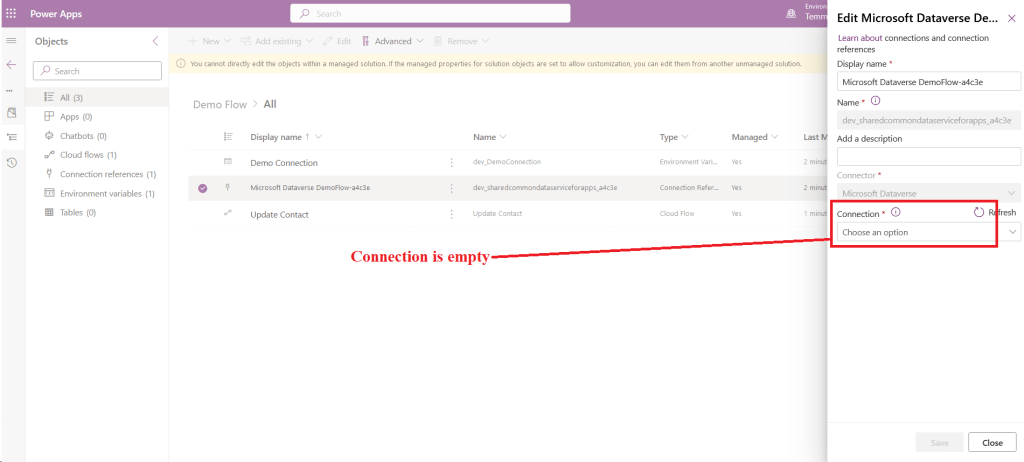Open the New dropdown in toolbar
This screenshot has width=1024, height=462.
coord(210,41)
